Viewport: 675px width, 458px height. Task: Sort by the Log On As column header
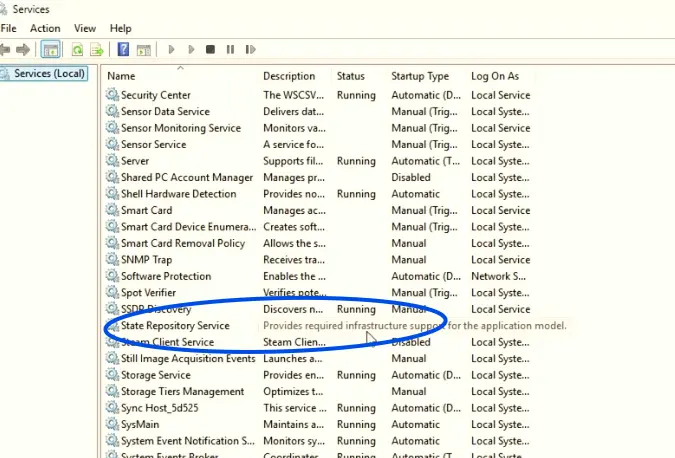point(495,76)
